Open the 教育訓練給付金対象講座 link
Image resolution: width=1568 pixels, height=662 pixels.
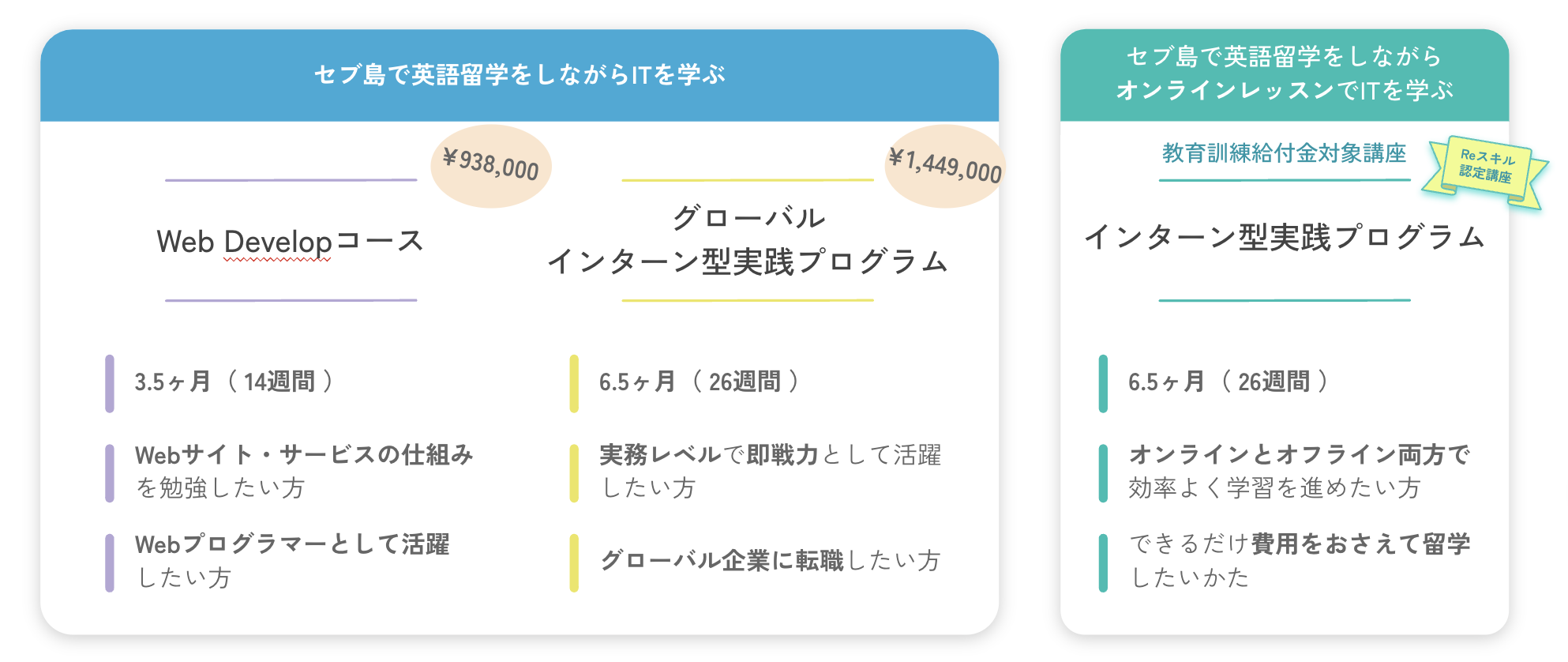(x=1284, y=152)
